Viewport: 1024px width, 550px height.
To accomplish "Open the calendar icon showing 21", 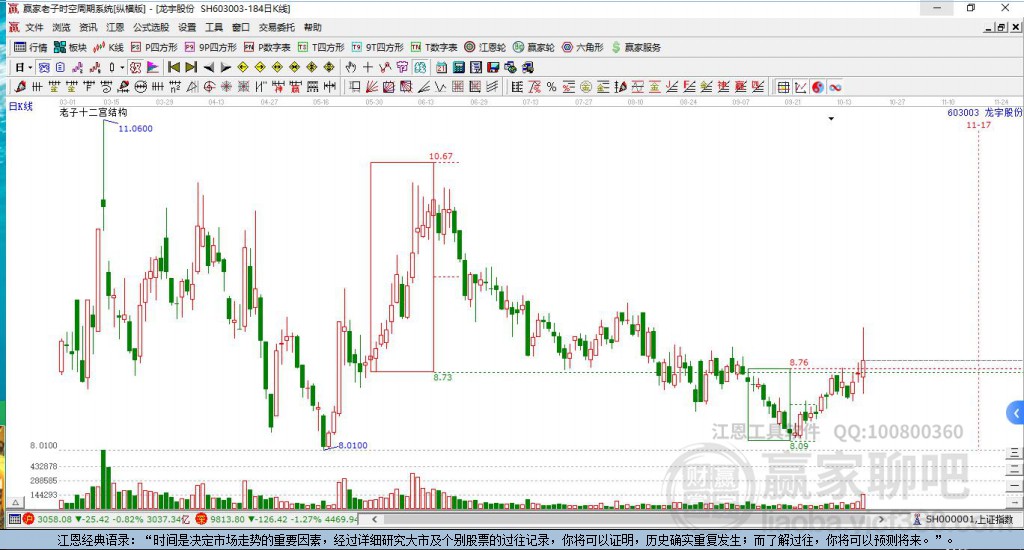I will (x=442, y=67).
